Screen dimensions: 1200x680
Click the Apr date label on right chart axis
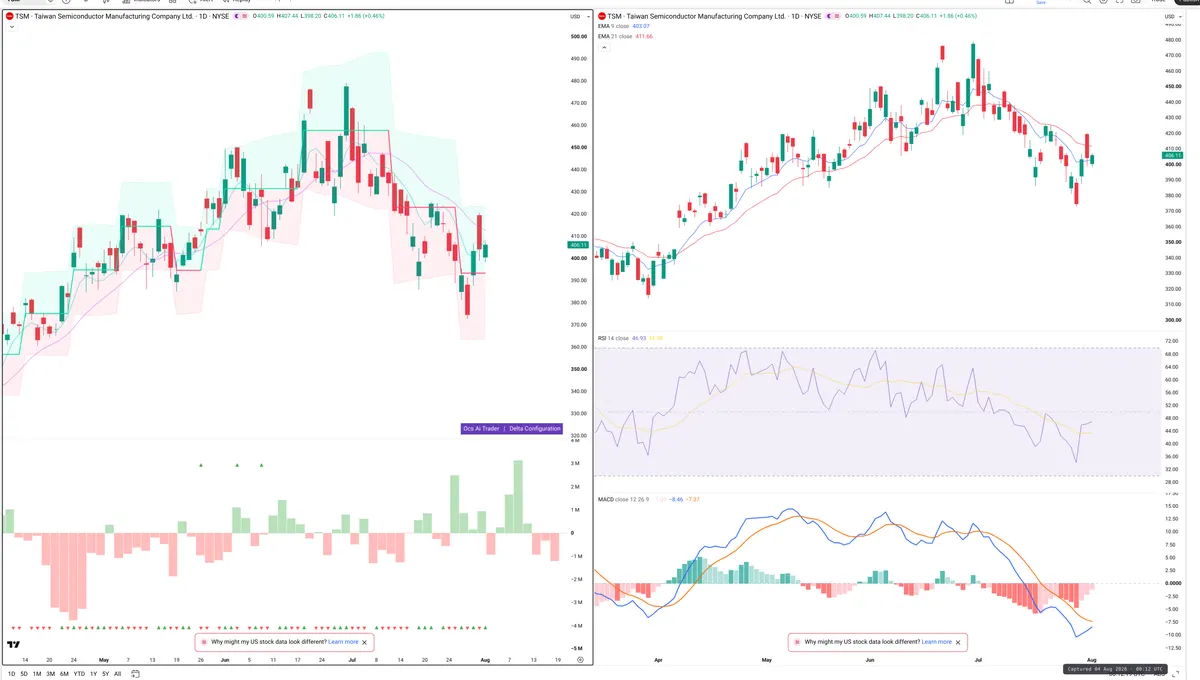(657, 661)
